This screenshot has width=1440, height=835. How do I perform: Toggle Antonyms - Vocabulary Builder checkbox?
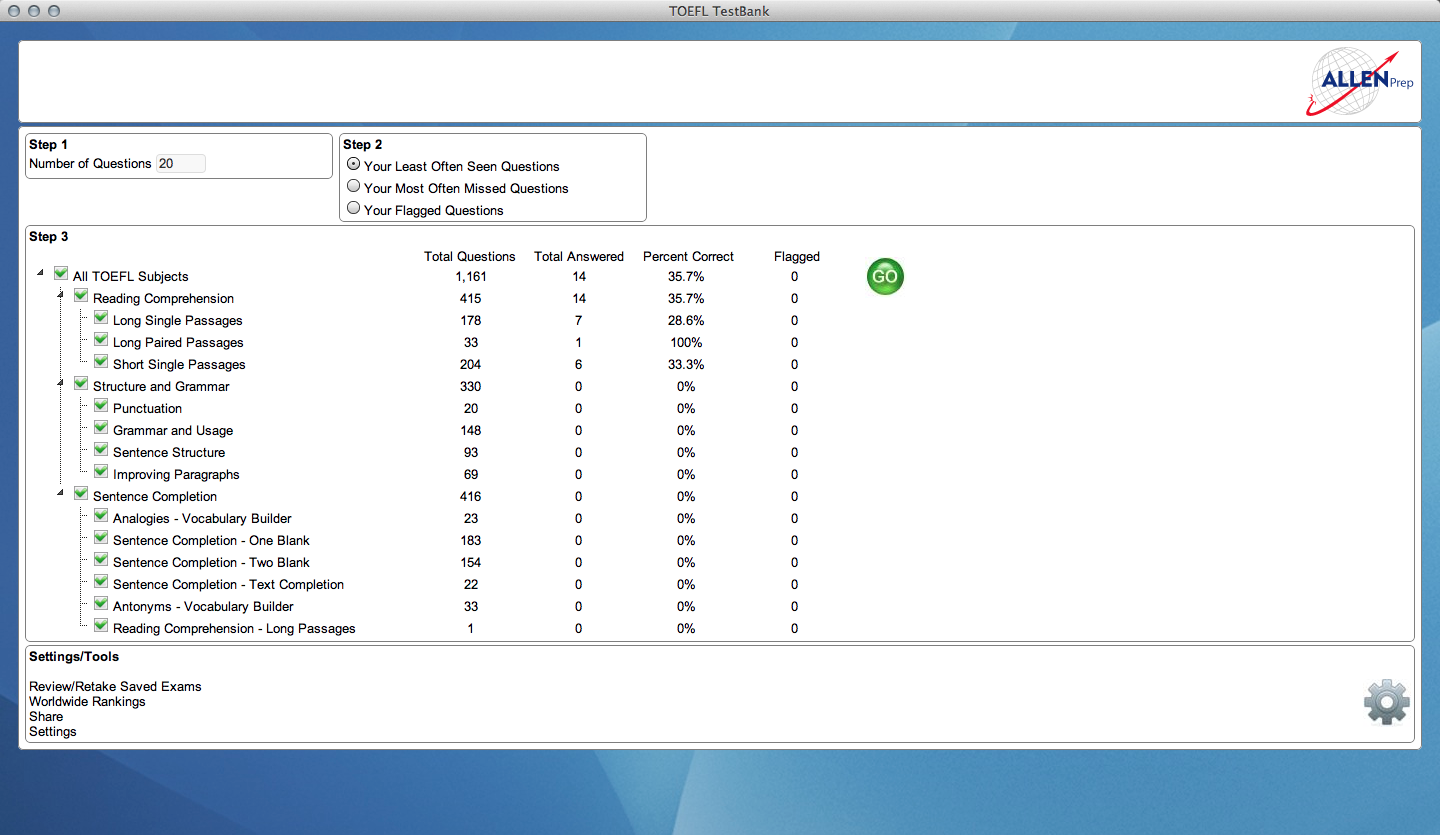click(x=101, y=604)
